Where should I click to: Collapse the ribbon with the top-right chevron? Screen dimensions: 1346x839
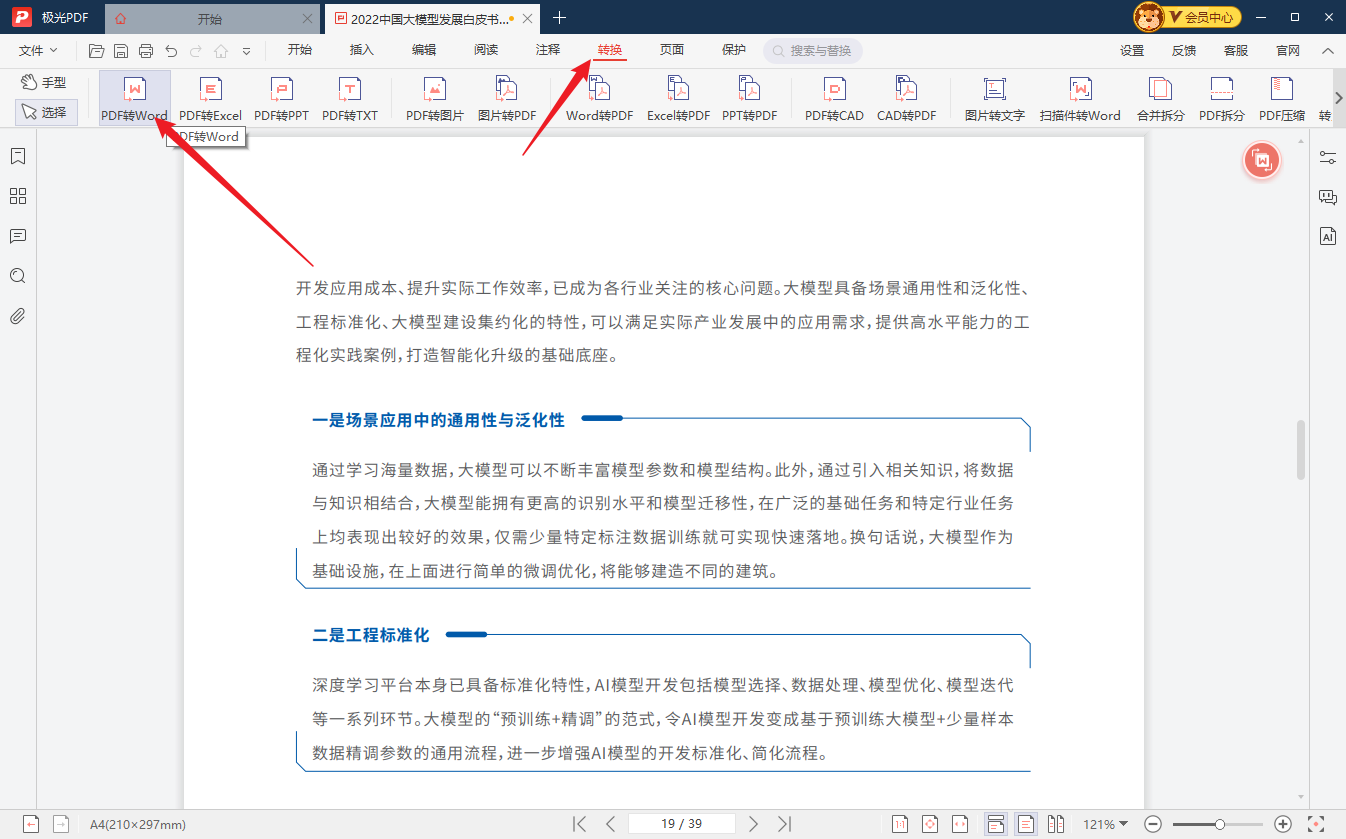point(1328,50)
